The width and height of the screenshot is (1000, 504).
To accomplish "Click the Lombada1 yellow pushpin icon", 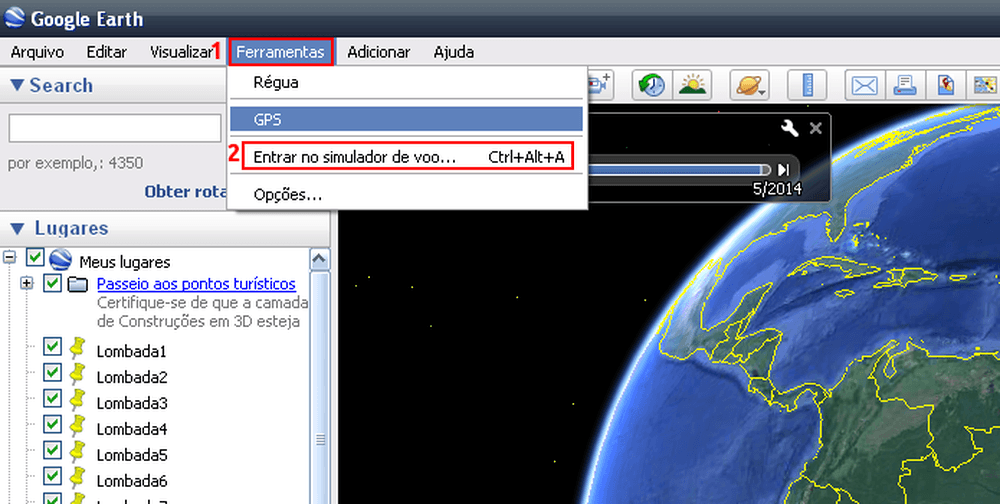I will tap(77, 348).
